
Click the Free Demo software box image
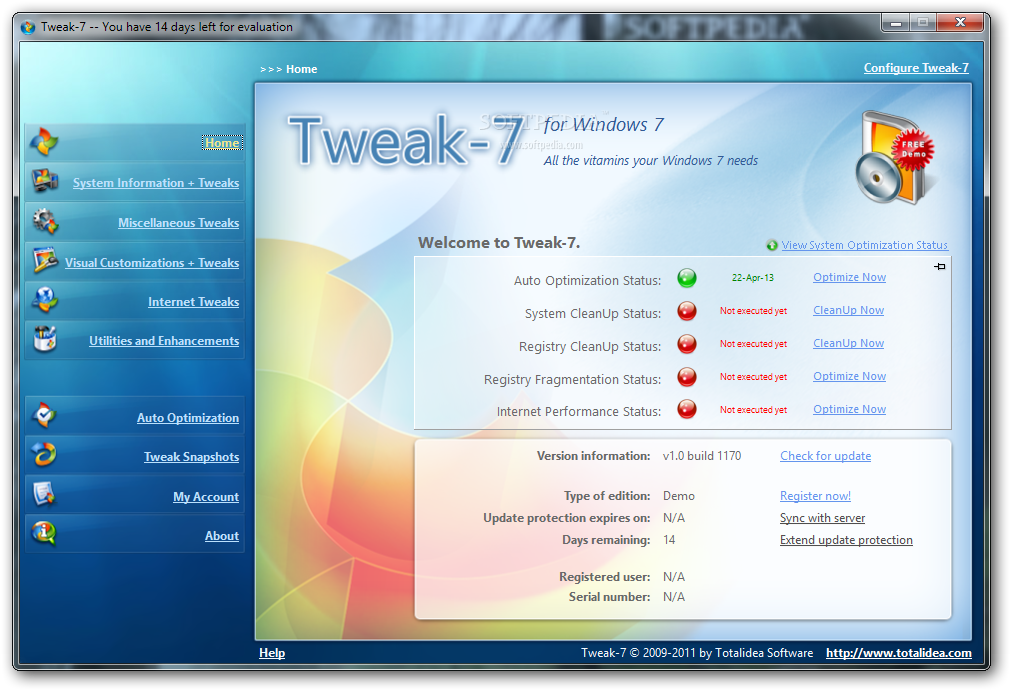[895, 158]
